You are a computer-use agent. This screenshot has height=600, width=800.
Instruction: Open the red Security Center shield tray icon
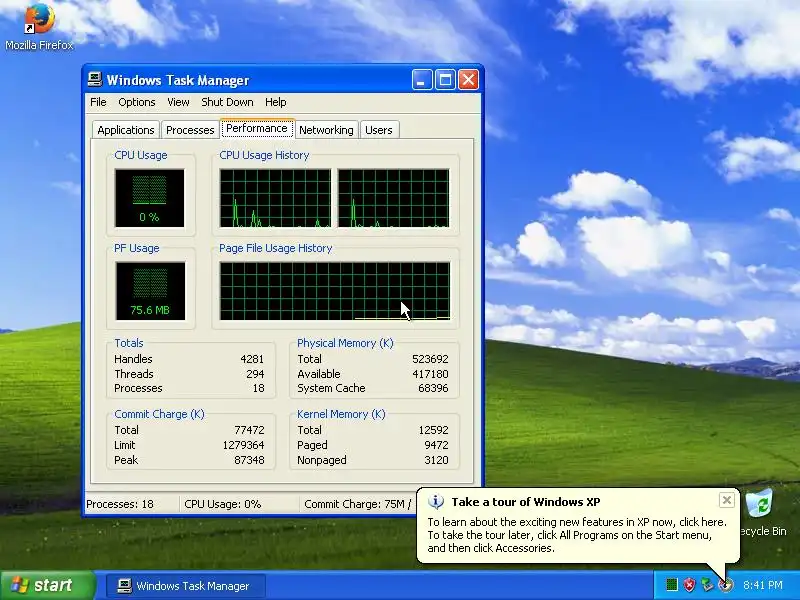[689, 585]
